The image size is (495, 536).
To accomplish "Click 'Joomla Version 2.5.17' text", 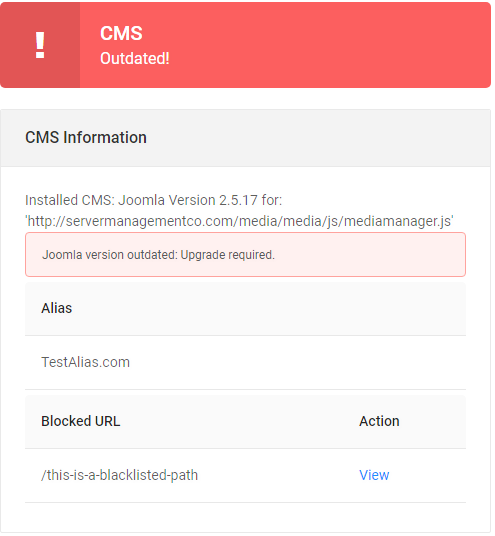I will [188, 200].
